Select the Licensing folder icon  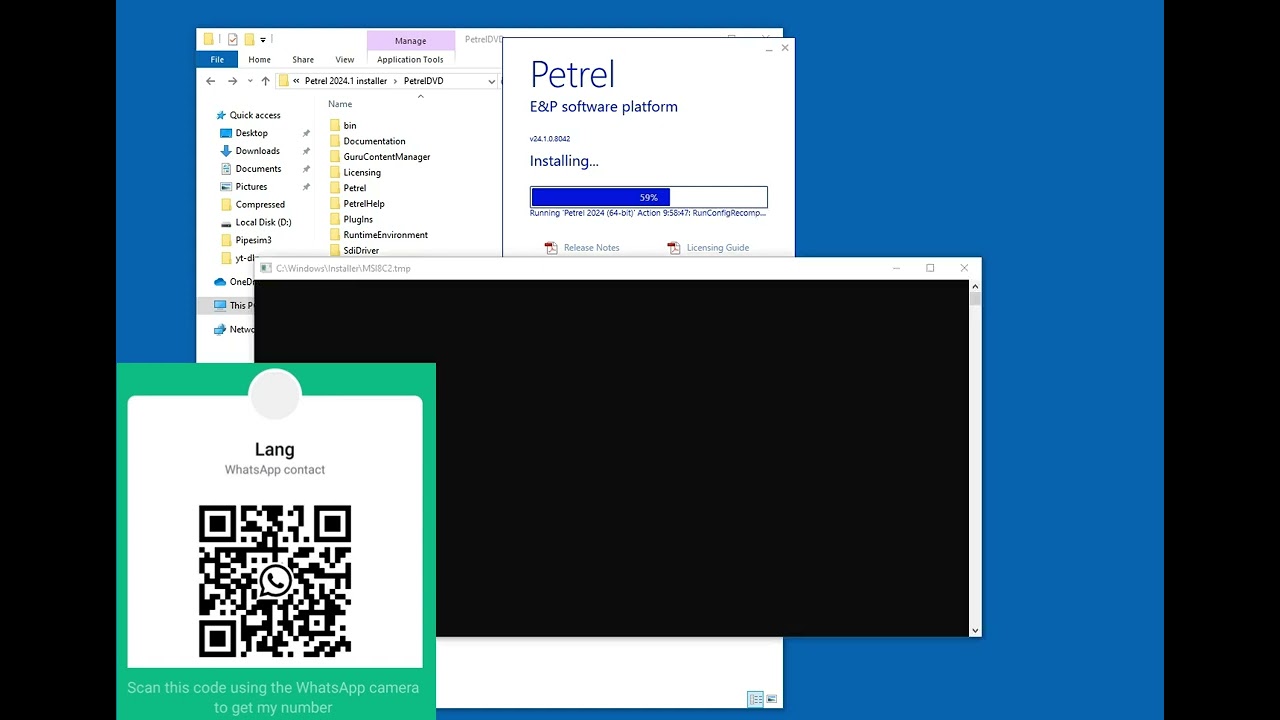click(335, 172)
